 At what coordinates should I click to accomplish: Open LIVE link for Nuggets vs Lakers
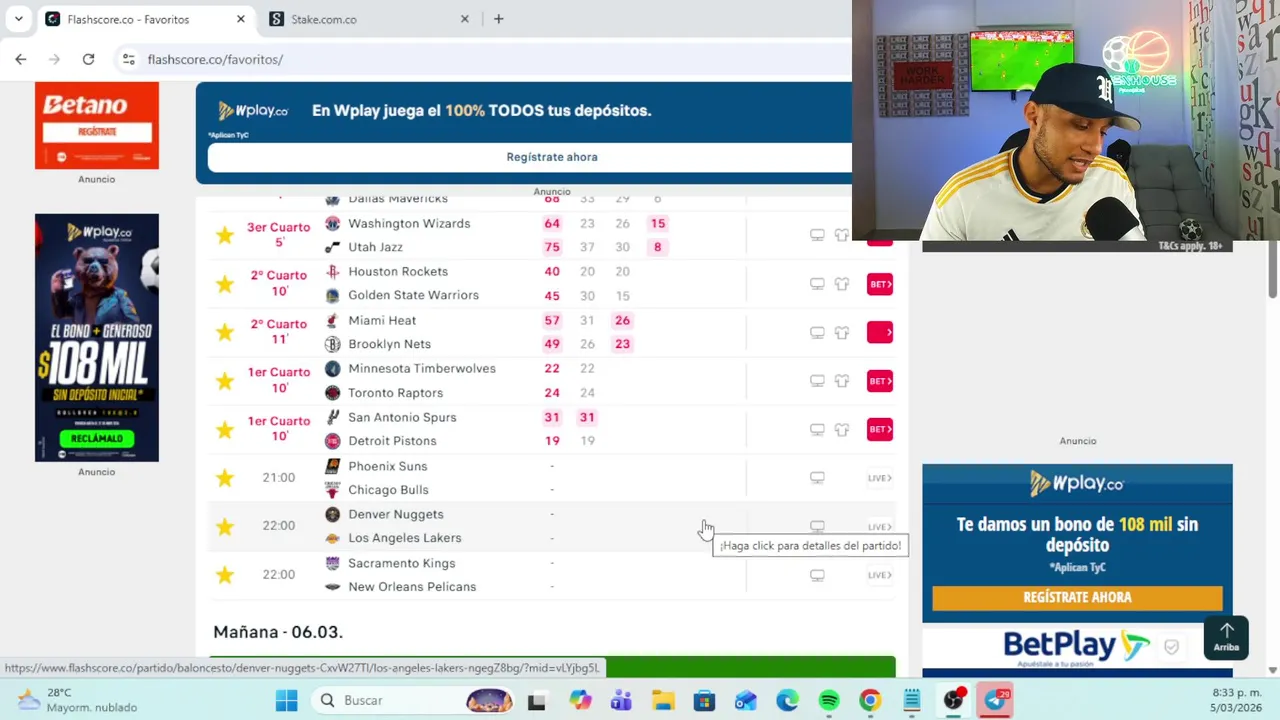[x=879, y=526]
